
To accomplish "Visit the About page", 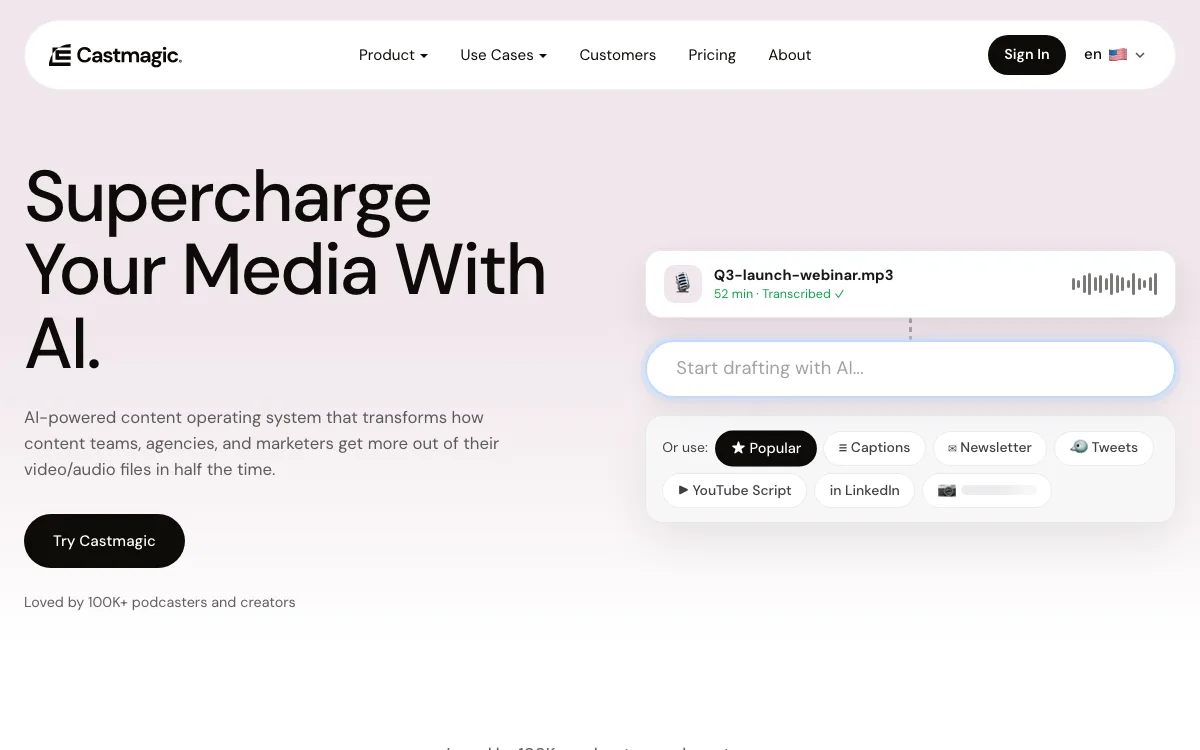I will tap(789, 55).
